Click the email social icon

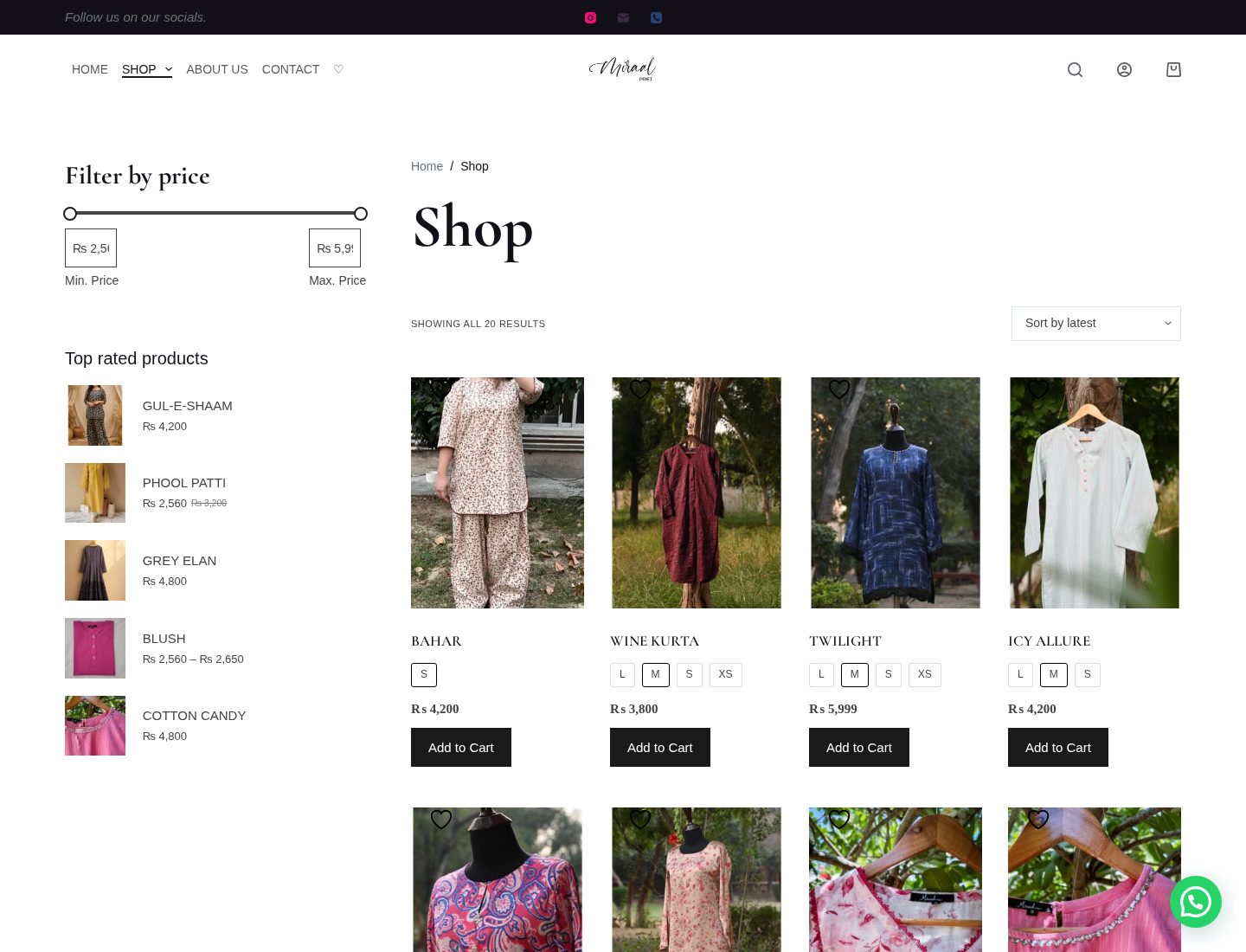click(623, 17)
